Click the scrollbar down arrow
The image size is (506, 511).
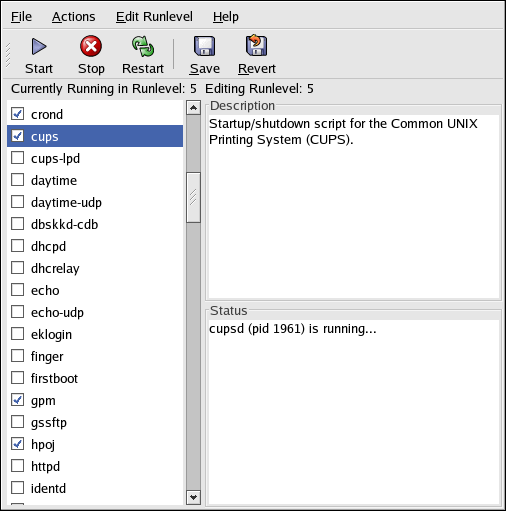pyautogui.click(x=193, y=497)
